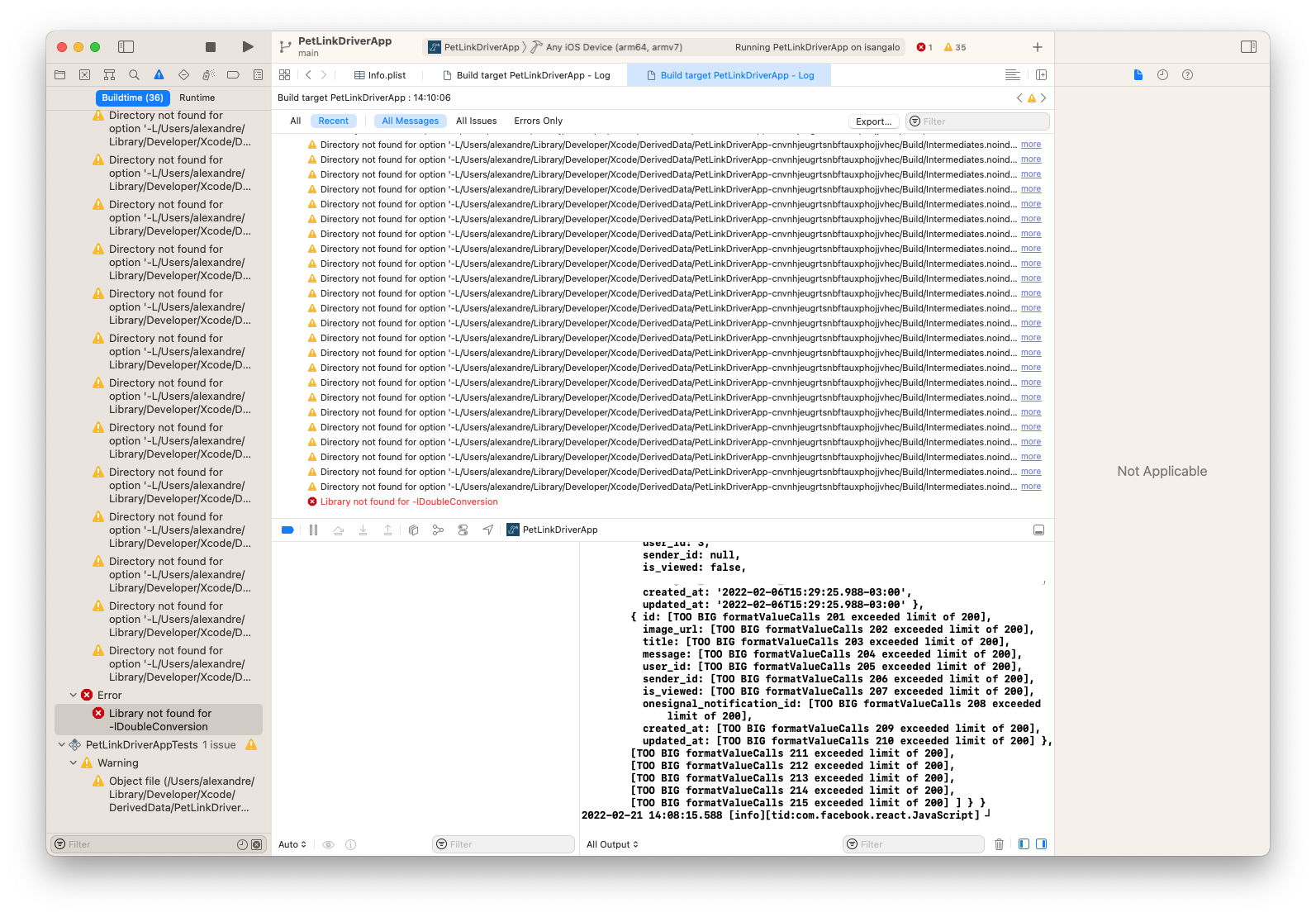Switch to Buildtime (36) issues
Image resolution: width=1316 pixels, height=917 pixels.
pos(132,97)
